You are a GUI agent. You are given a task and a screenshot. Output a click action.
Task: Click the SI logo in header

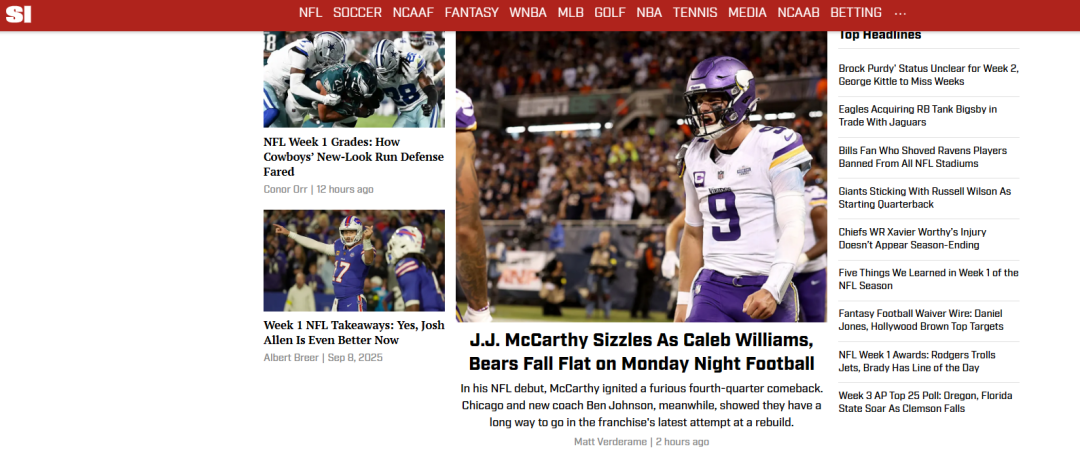19,13
